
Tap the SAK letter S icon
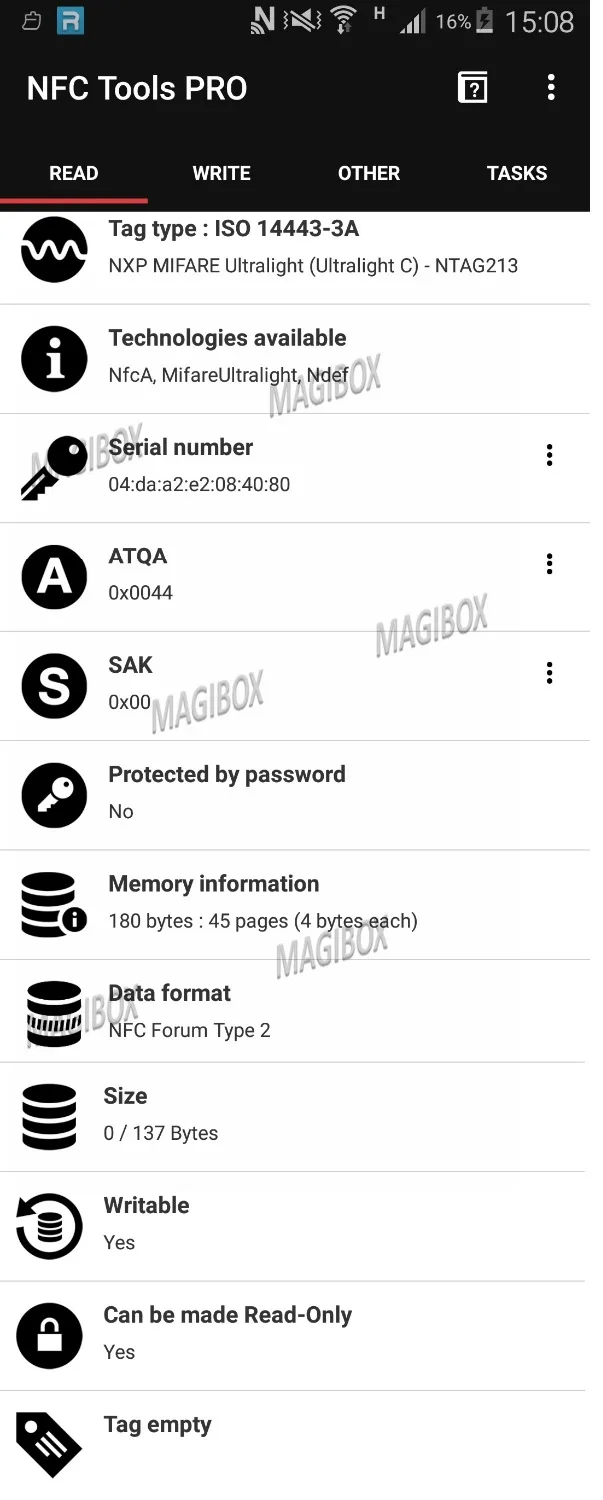click(x=54, y=686)
